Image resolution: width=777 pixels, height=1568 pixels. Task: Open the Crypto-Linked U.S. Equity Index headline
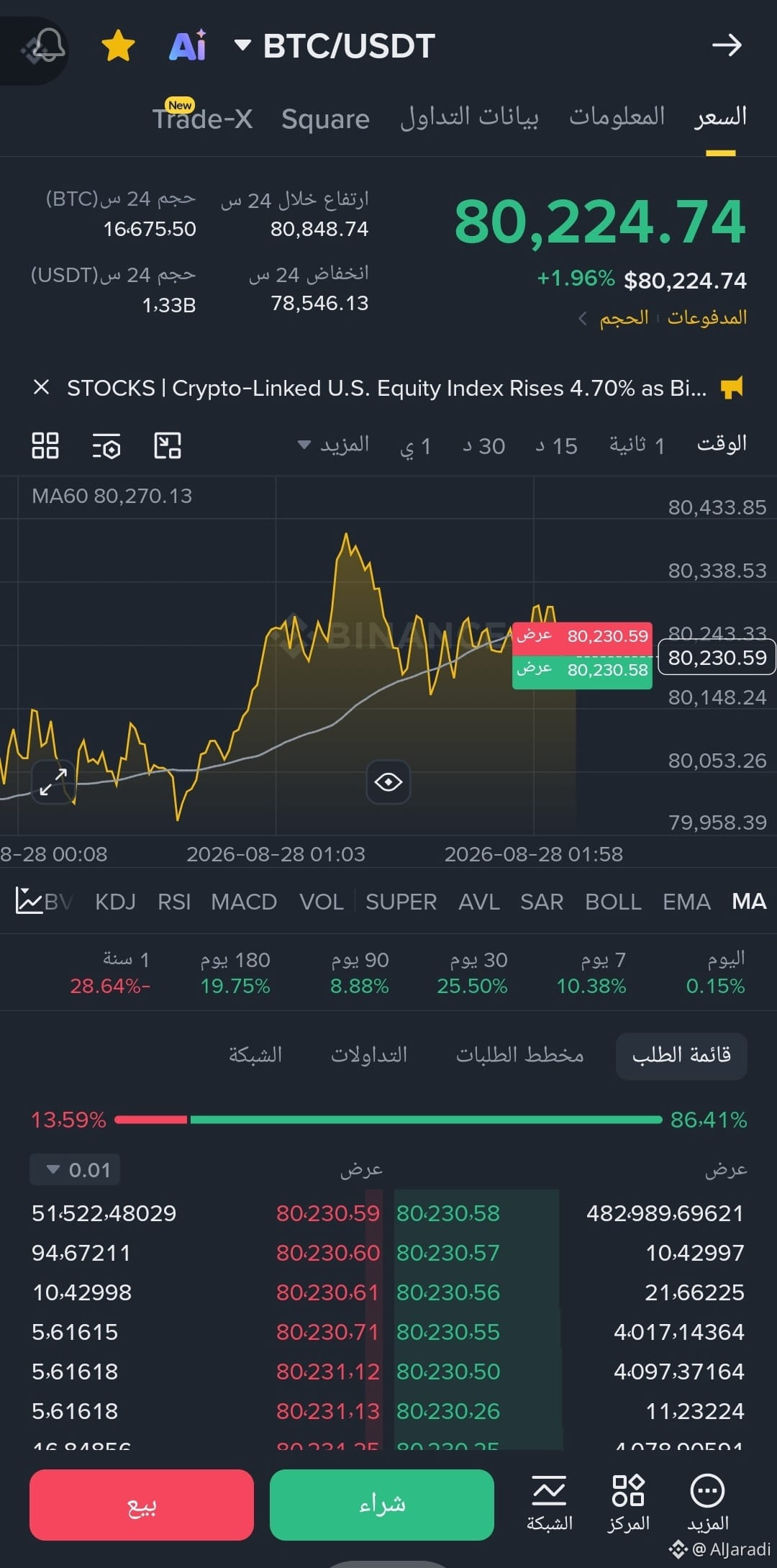(387, 389)
